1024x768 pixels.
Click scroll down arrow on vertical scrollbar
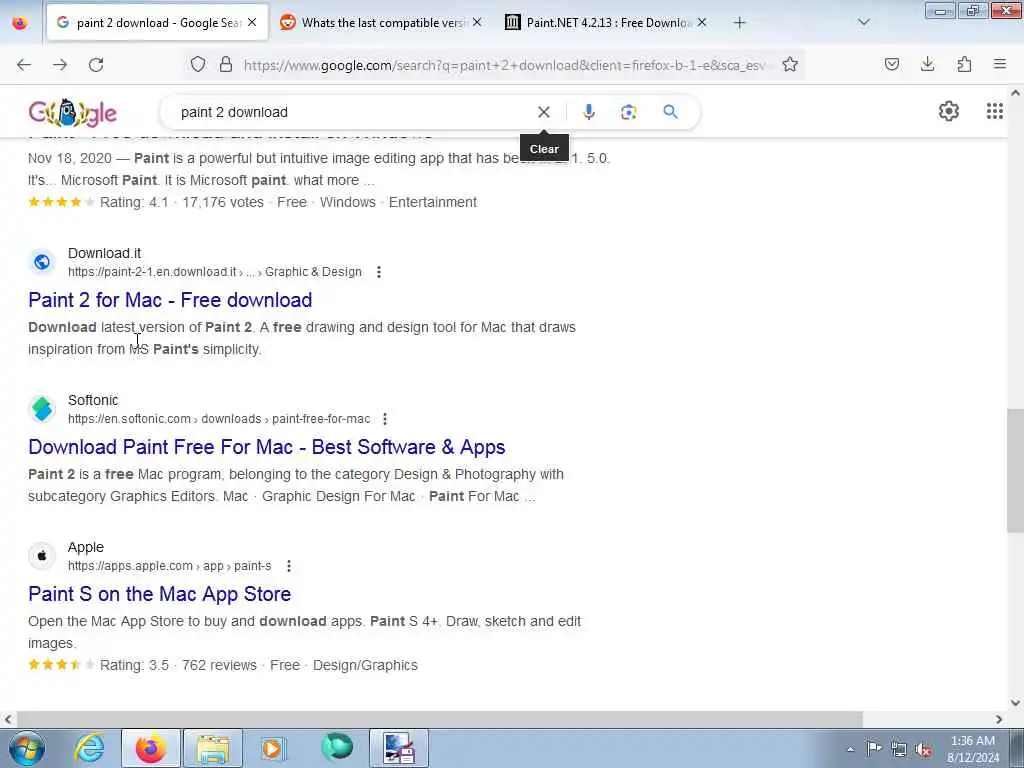1015,703
